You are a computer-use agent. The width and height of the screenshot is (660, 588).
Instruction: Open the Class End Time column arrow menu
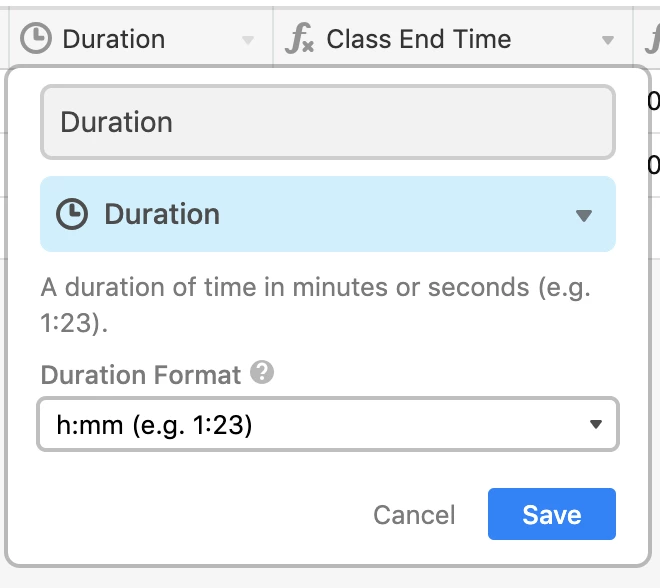click(x=607, y=40)
